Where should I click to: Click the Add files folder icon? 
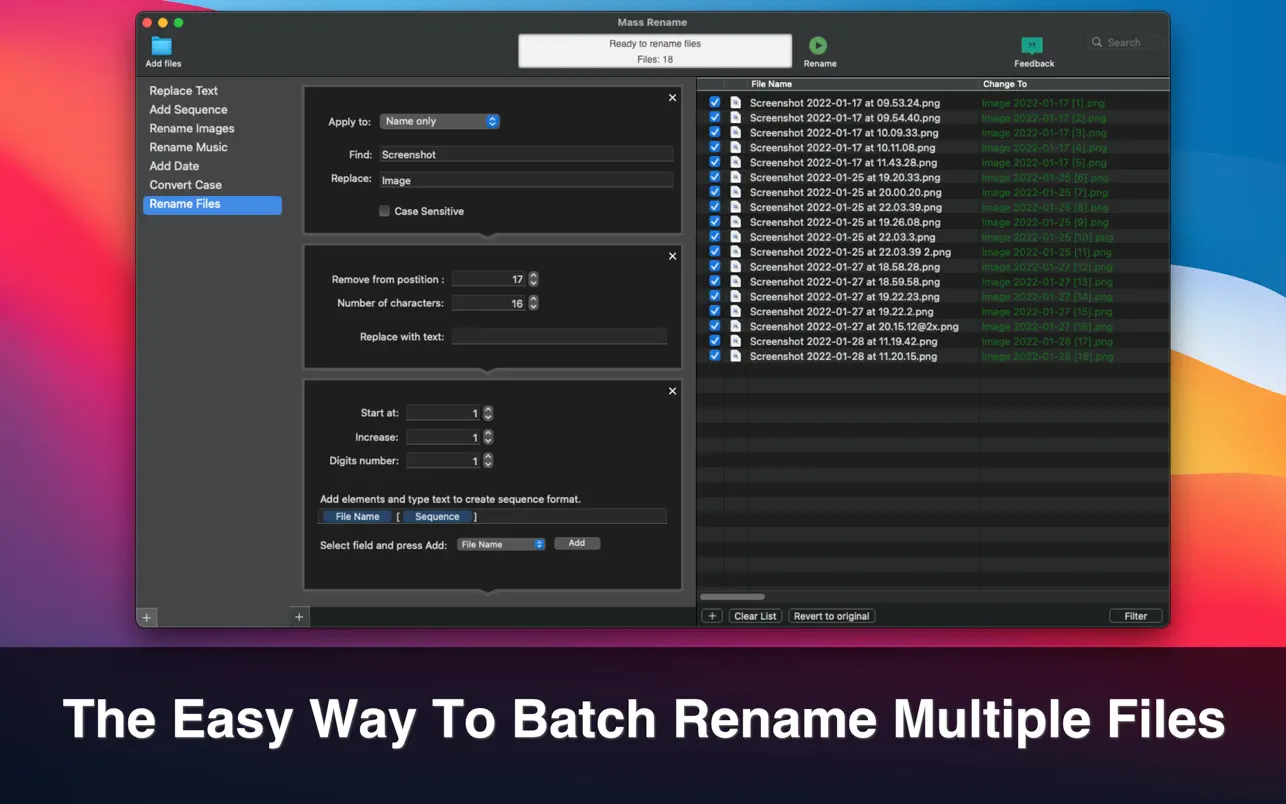161,46
